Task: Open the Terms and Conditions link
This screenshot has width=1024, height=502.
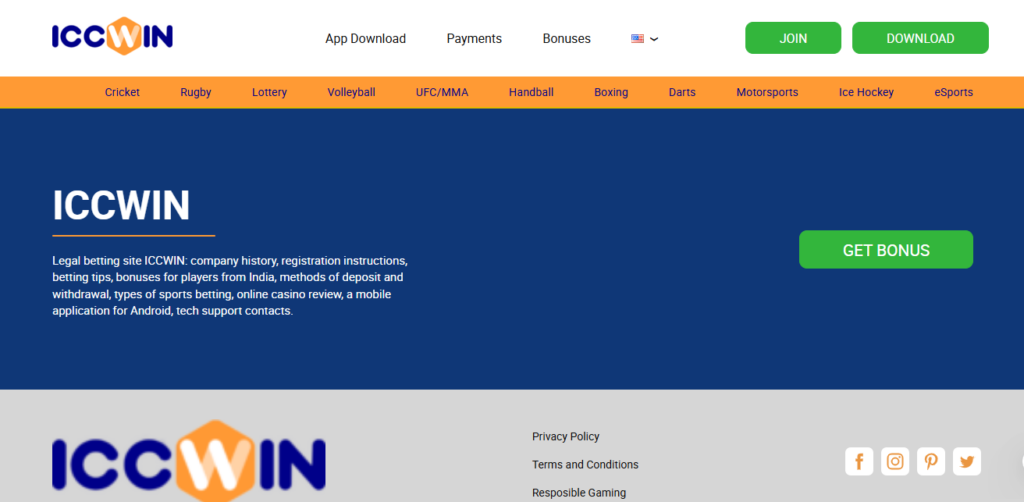Action: [585, 464]
